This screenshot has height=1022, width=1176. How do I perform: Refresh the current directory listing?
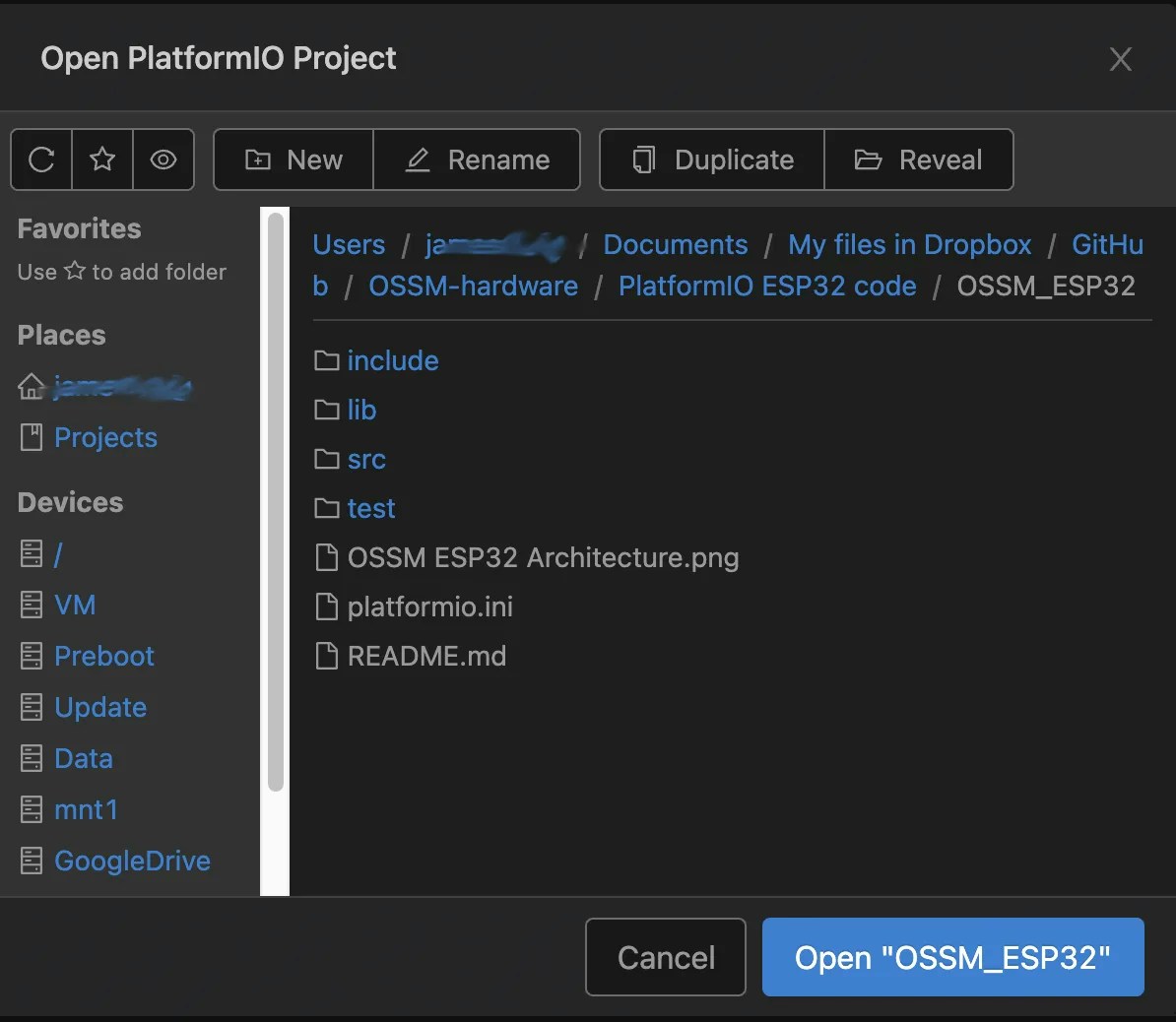(40, 160)
